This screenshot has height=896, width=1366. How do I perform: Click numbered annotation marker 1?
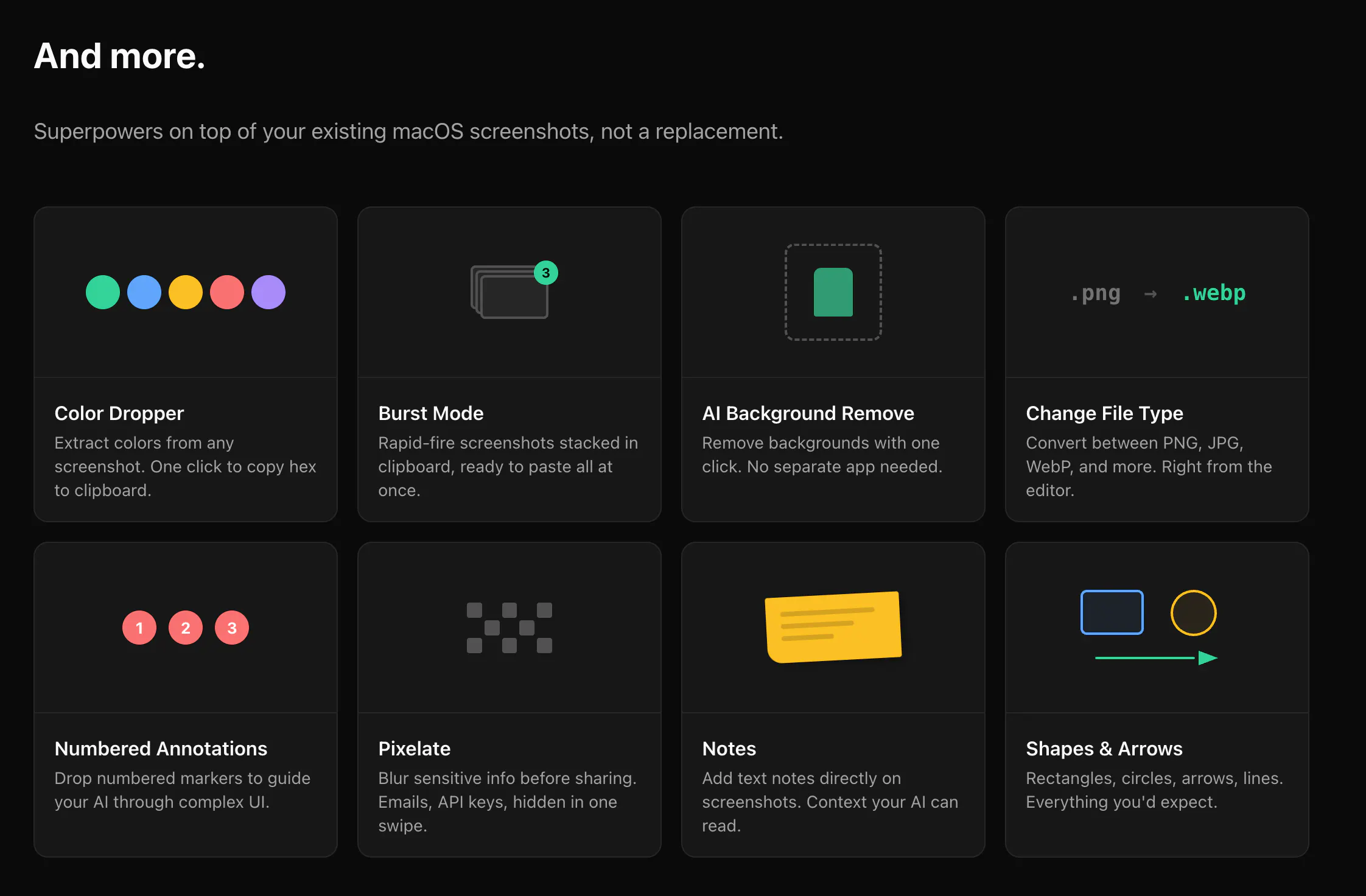pyautogui.click(x=139, y=628)
